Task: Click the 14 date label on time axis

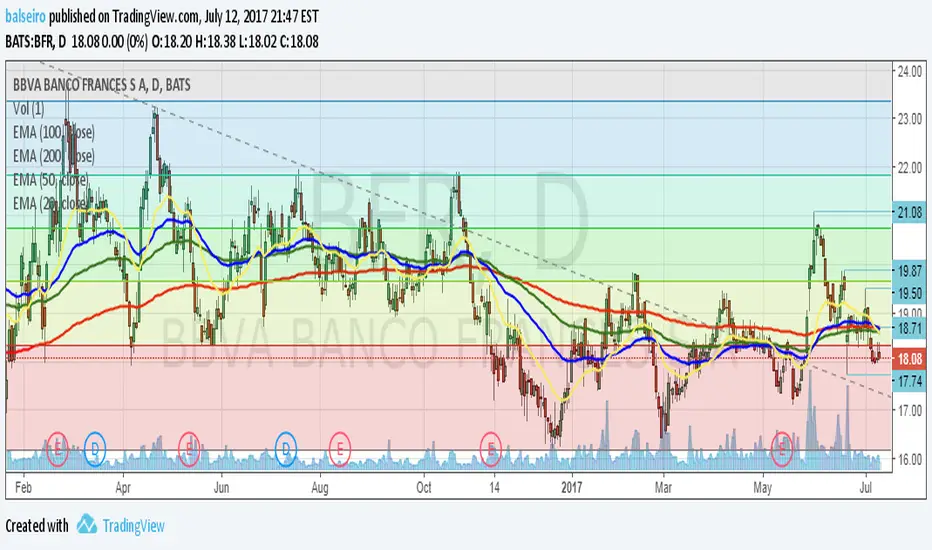Action: click(495, 488)
